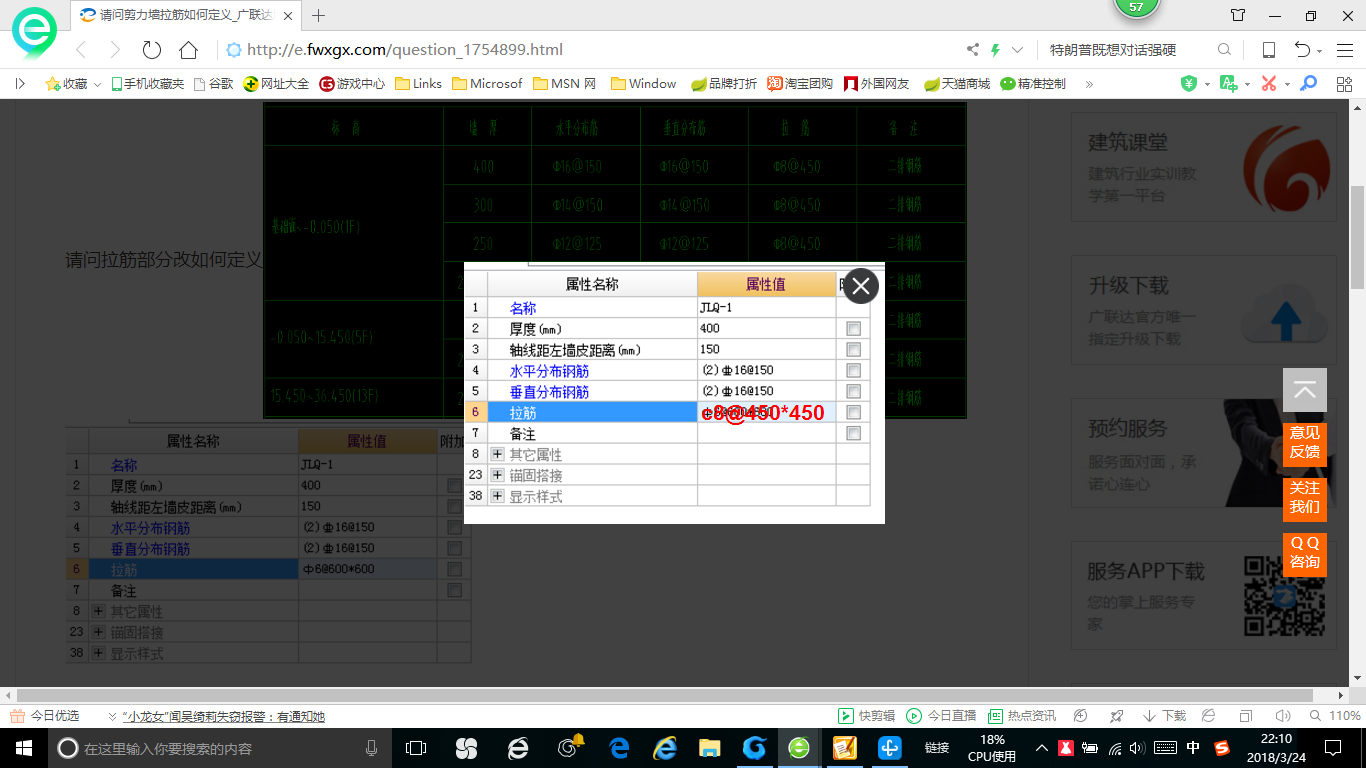Toggle checkbox in 厚度 row of popup
The width and height of the screenshot is (1366, 768).
click(853, 328)
